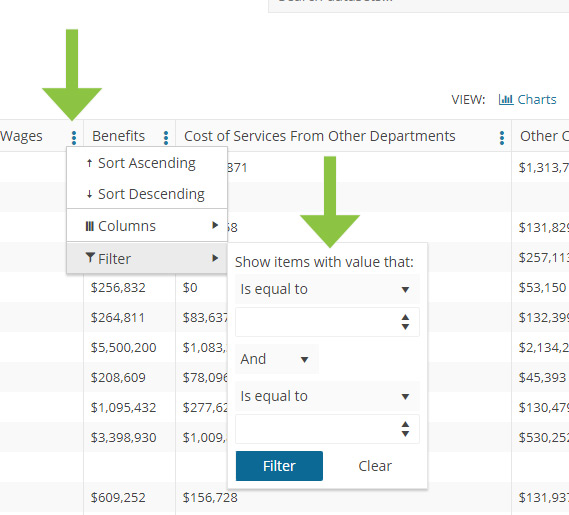Open Cost of Services column options menu

502,138
